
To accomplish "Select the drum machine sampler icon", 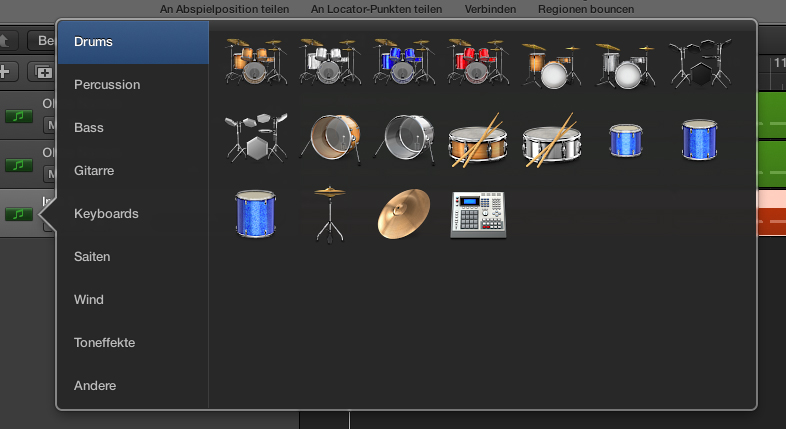I will (478, 212).
